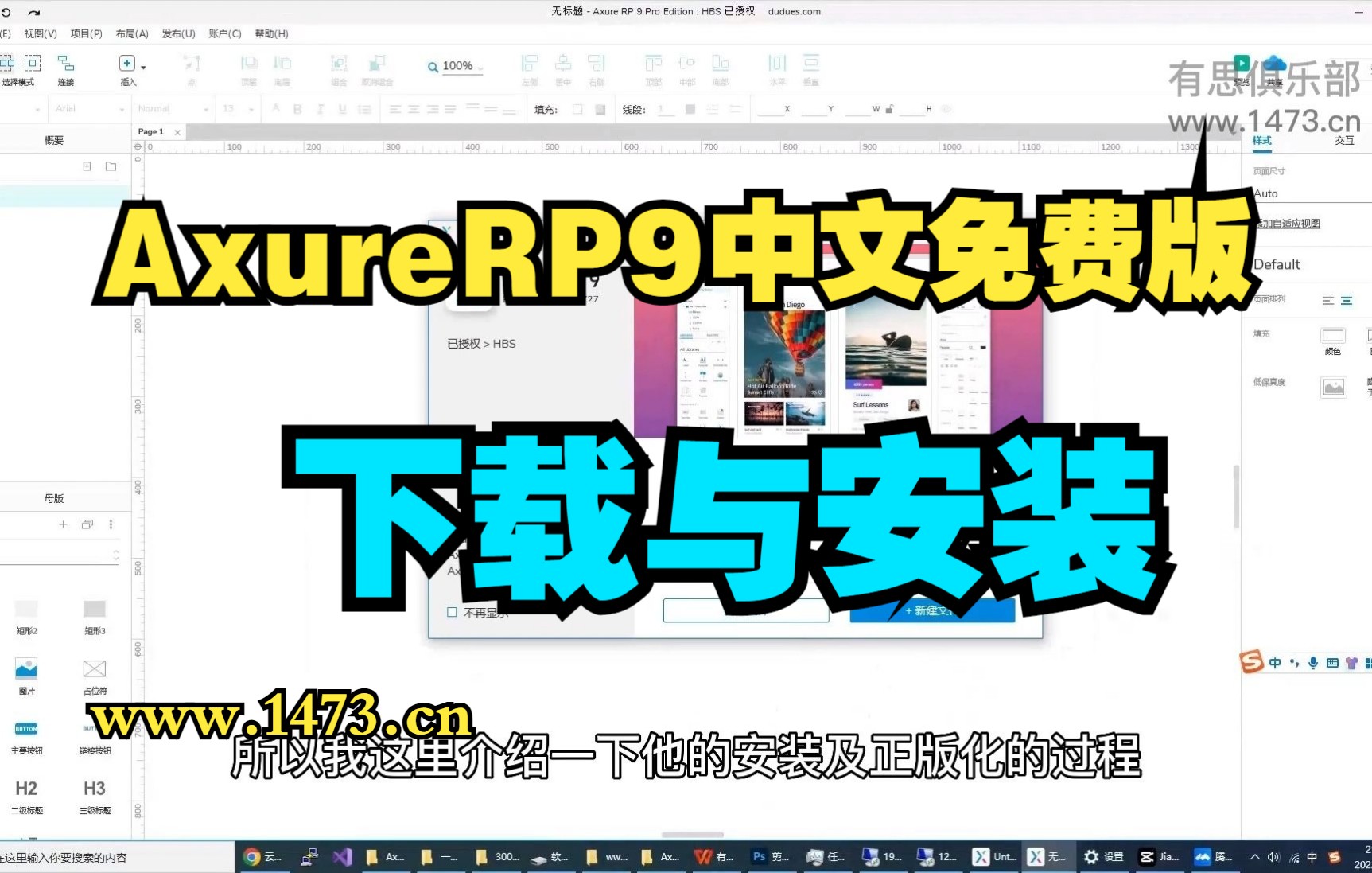Select the 矩形3 widget

tap(95, 617)
